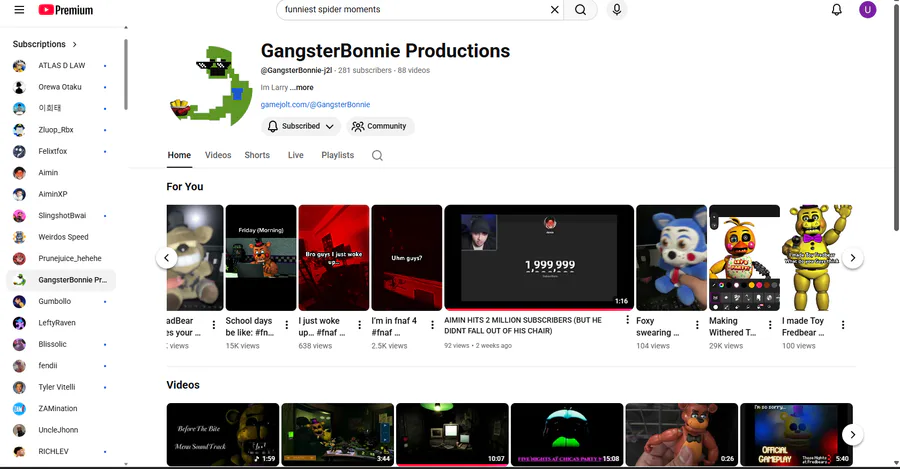900x469 pixels.
Task: Run search with magnifier button
Action: pyautogui.click(x=580, y=10)
